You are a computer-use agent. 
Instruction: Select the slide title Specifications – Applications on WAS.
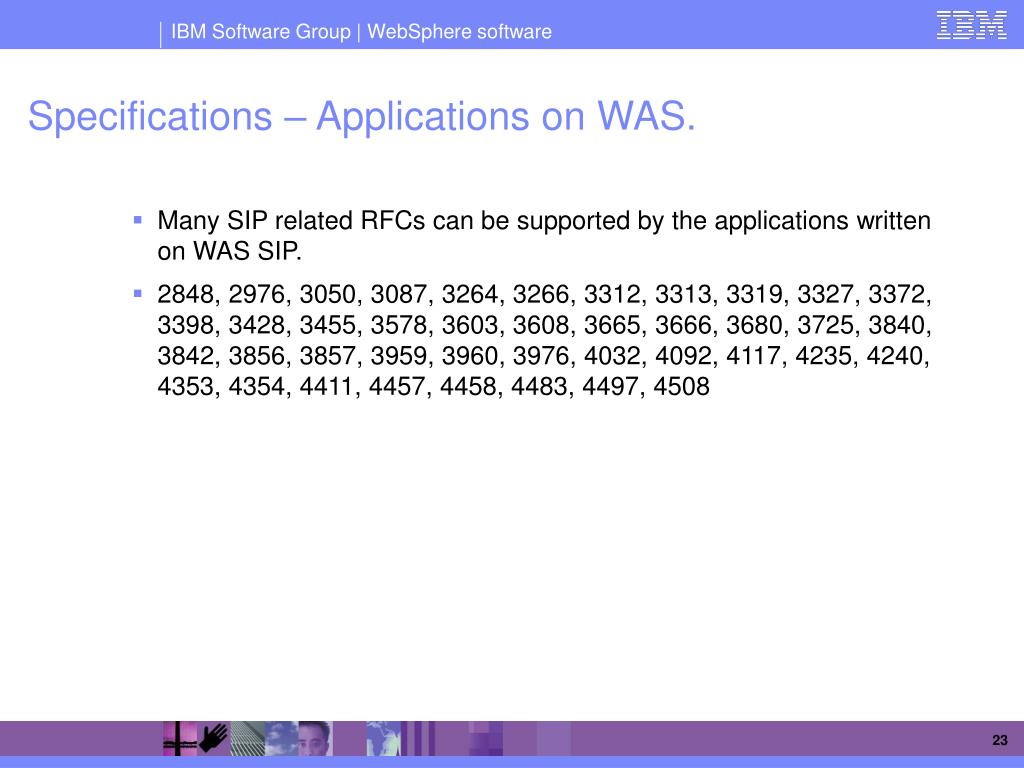[x=362, y=116]
